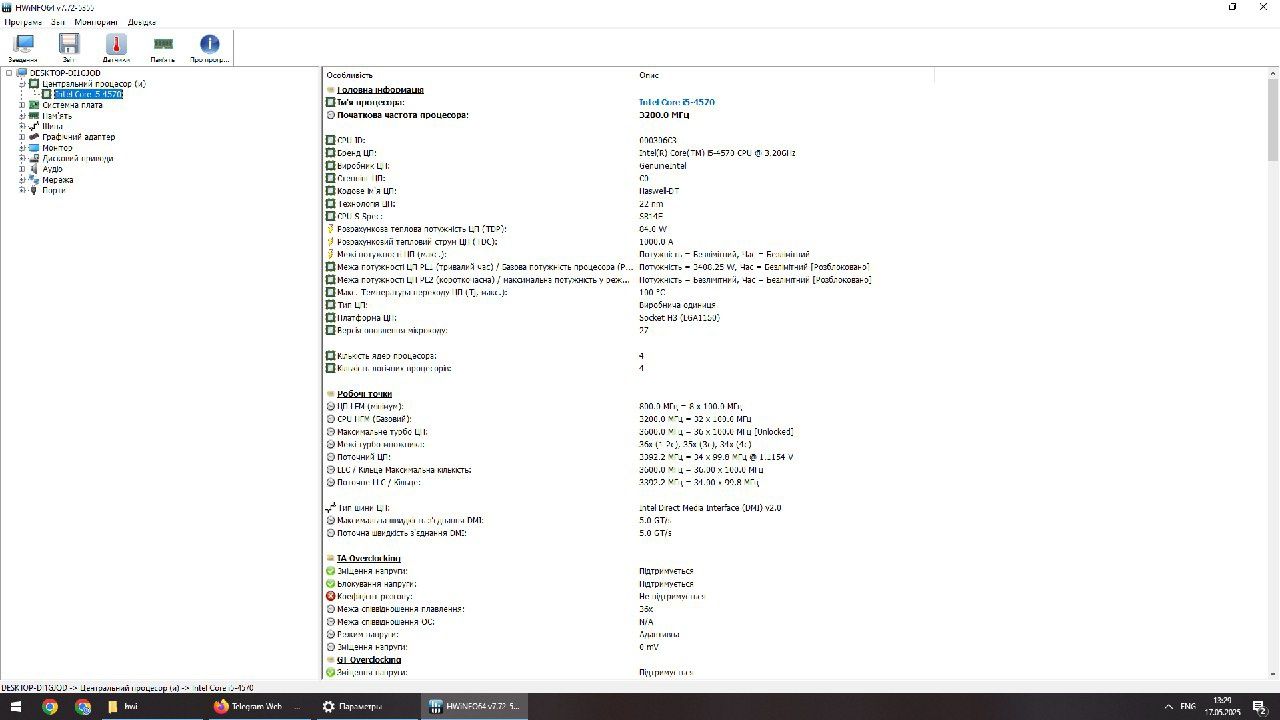Click the scrollbar down arrow of details pane
Screen dimensions: 1280x720
click(x=1273, y=674)
